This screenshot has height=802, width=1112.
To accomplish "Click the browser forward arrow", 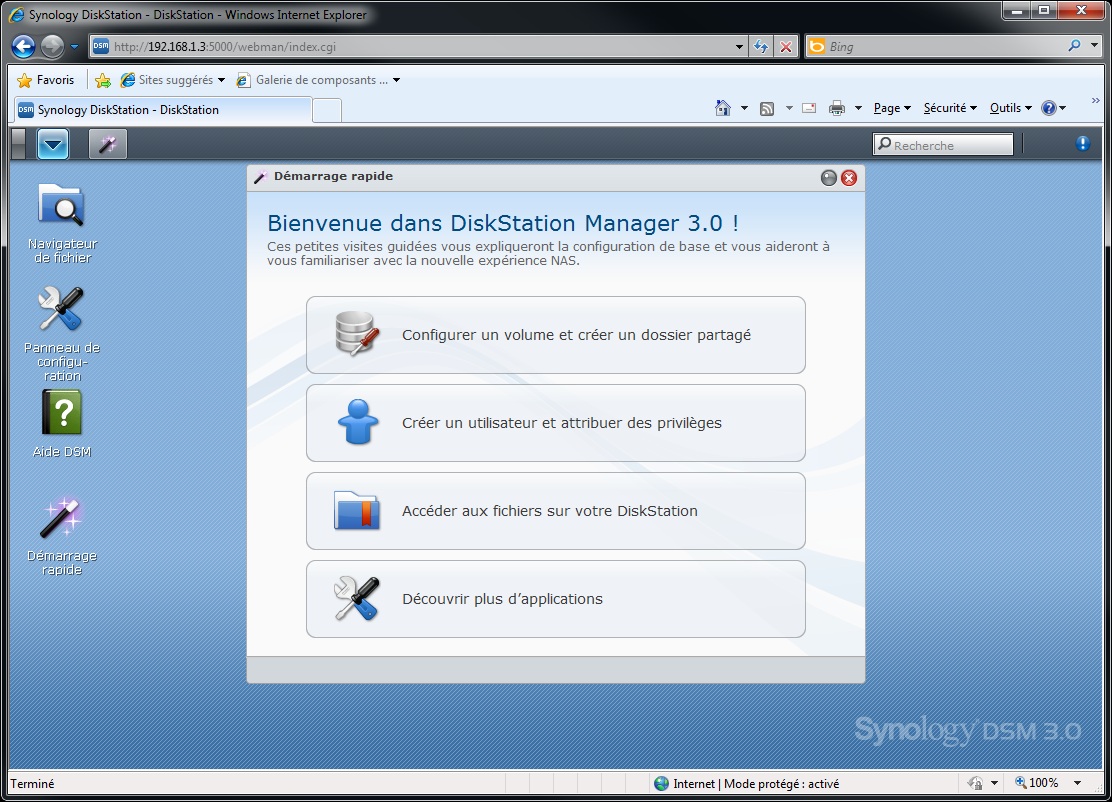I will (52, 47).
